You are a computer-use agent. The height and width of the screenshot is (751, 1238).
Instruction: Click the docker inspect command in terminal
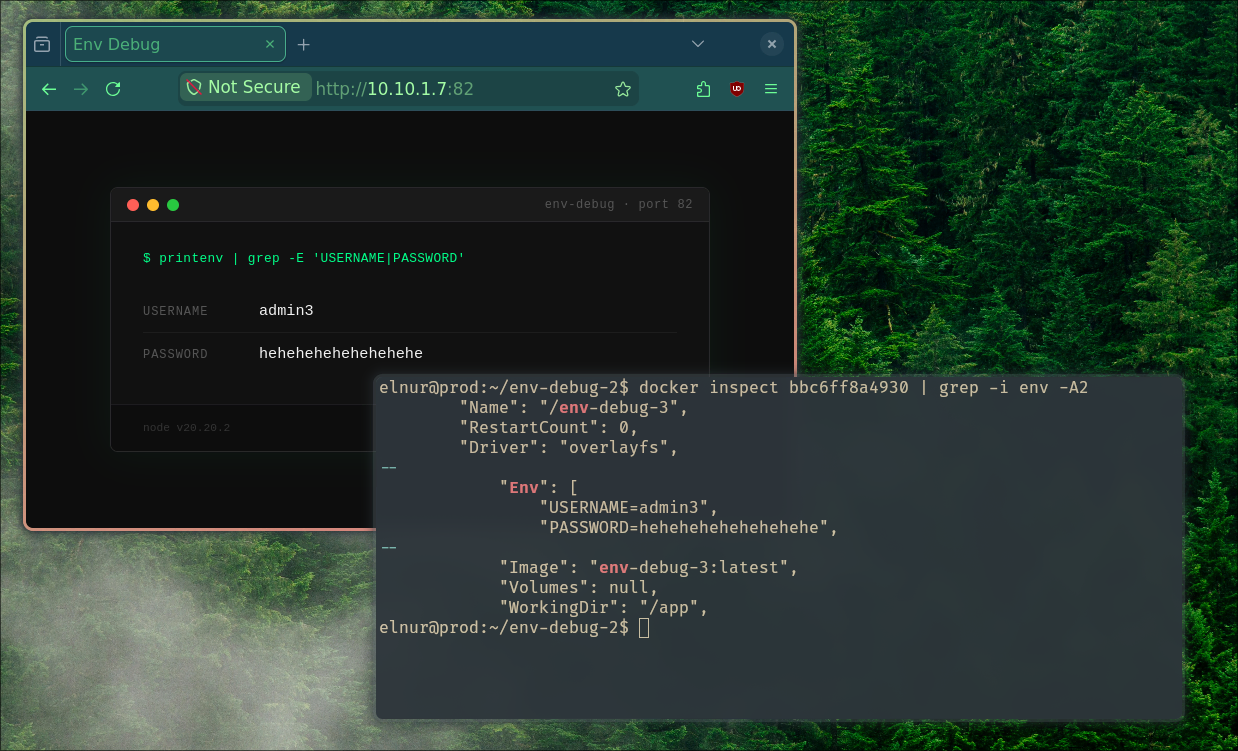pyautogui.click(x=863, y=387)
